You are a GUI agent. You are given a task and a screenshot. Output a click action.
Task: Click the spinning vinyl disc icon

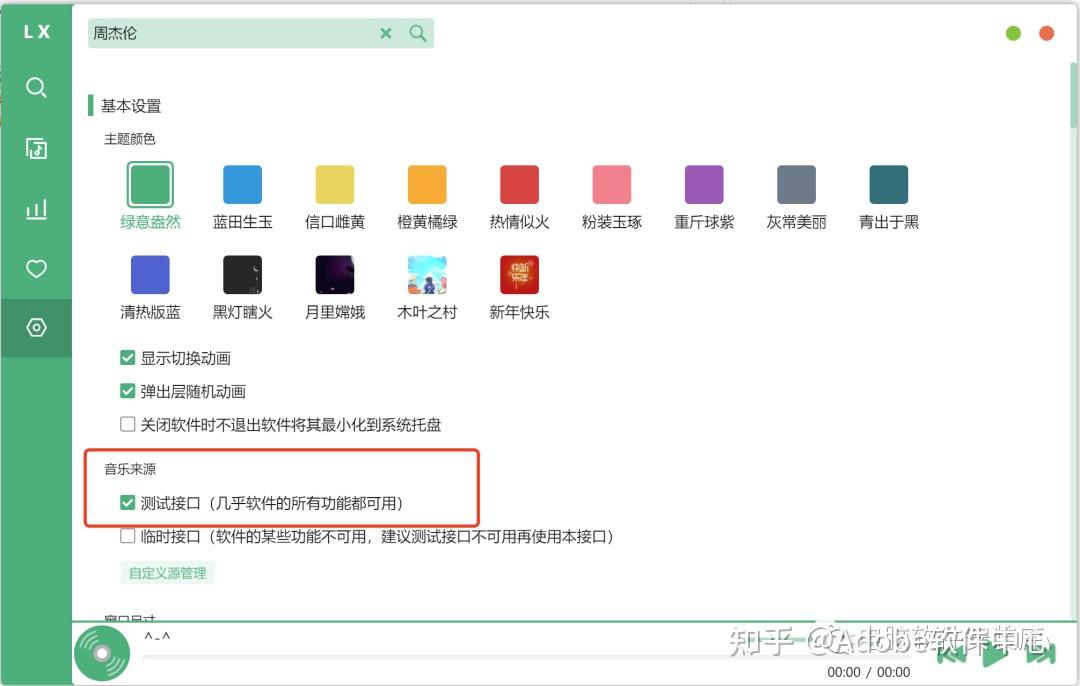coord(103,651)
